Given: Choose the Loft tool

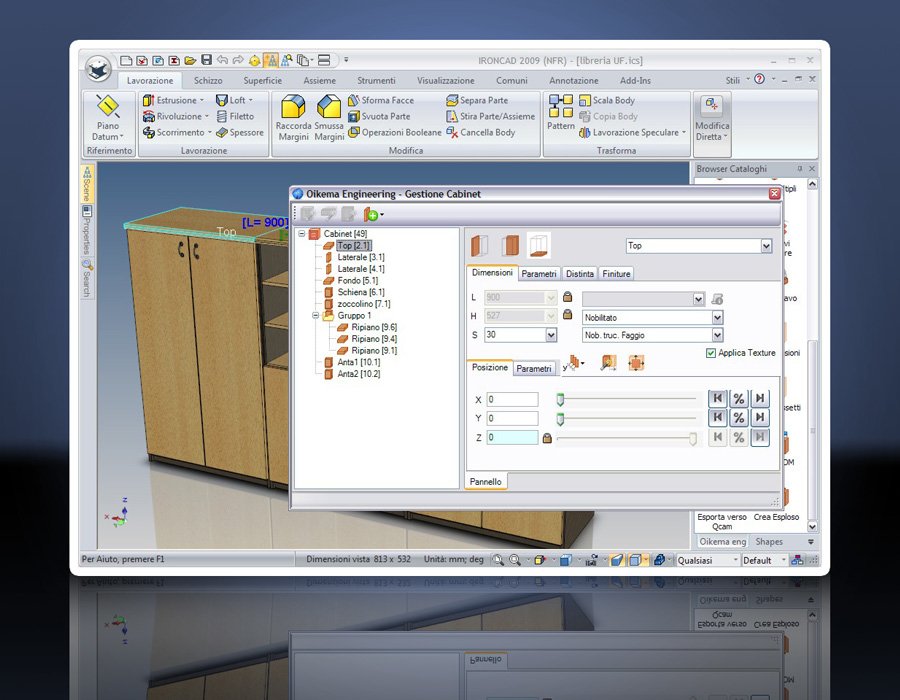Looking at the screenshot, I should 234,100.
